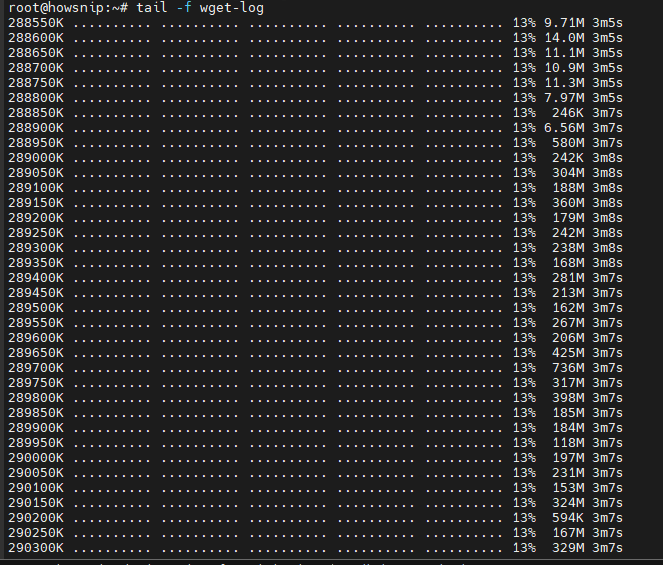The width and height of the screenshot is (663, 565).
Task: Click the speed value '153M'
Action: coord(568,488)
